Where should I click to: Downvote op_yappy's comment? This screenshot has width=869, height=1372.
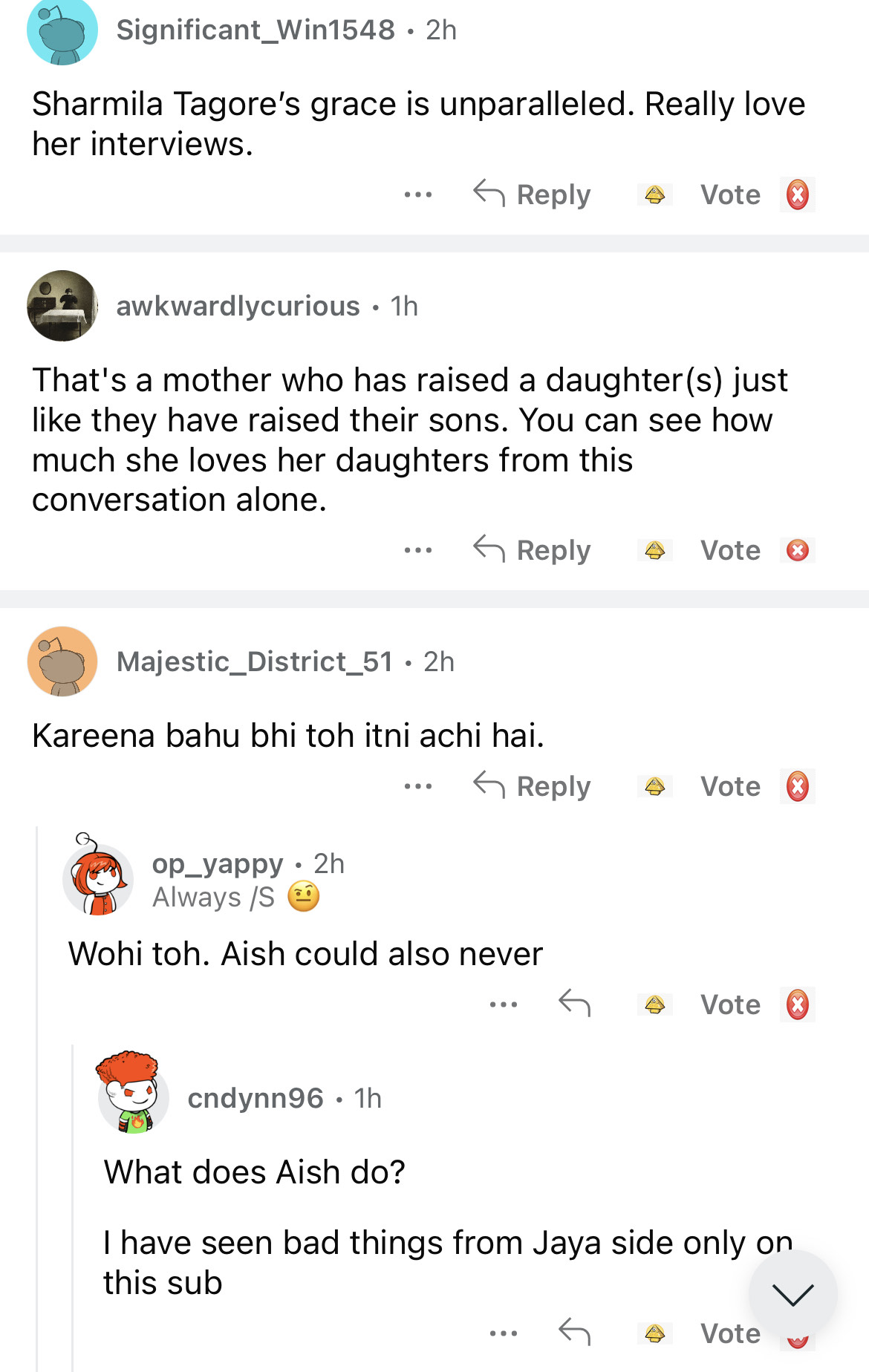pos(797,1004)
